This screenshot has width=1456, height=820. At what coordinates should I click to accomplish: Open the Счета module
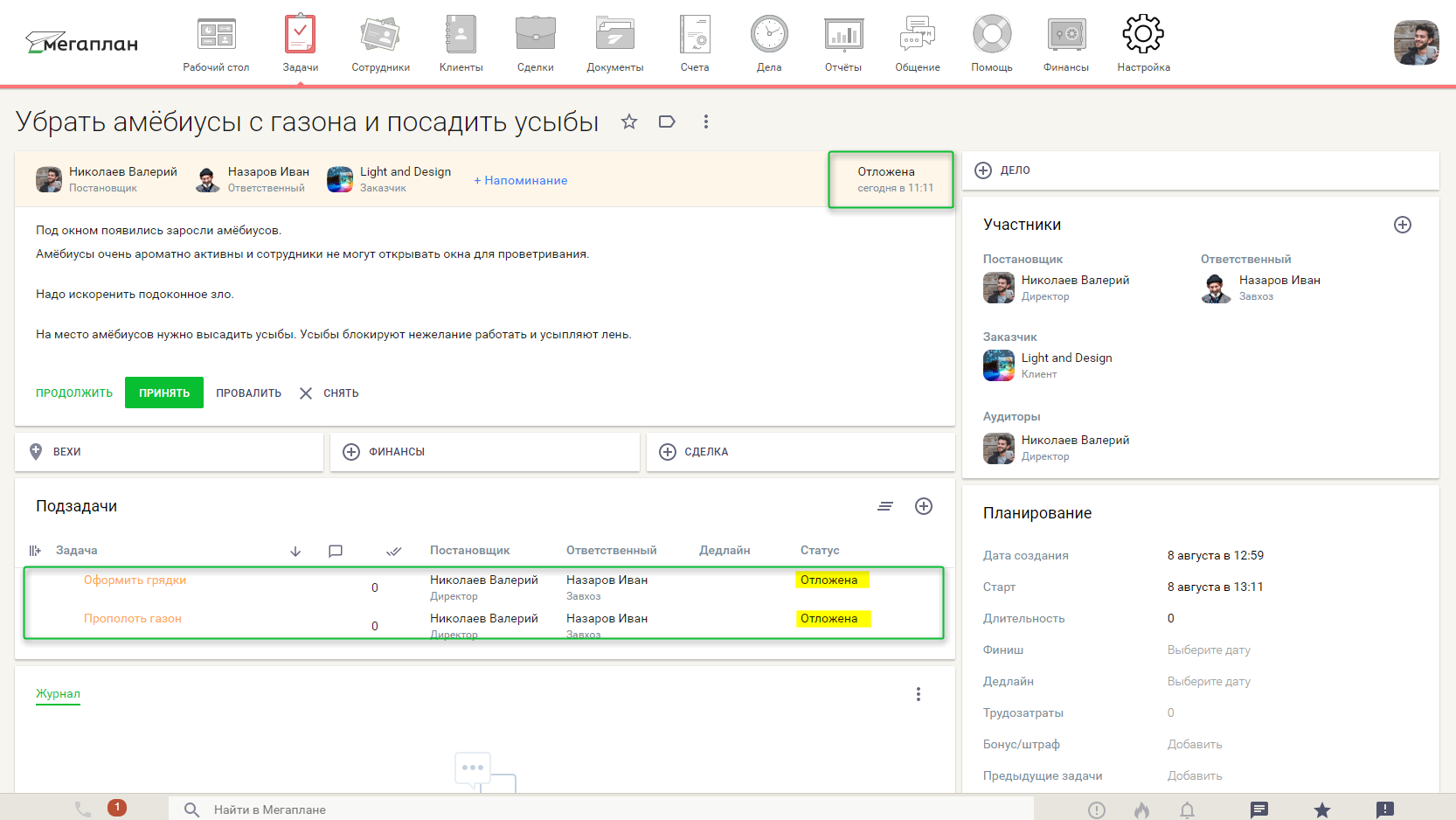[695, 44]
